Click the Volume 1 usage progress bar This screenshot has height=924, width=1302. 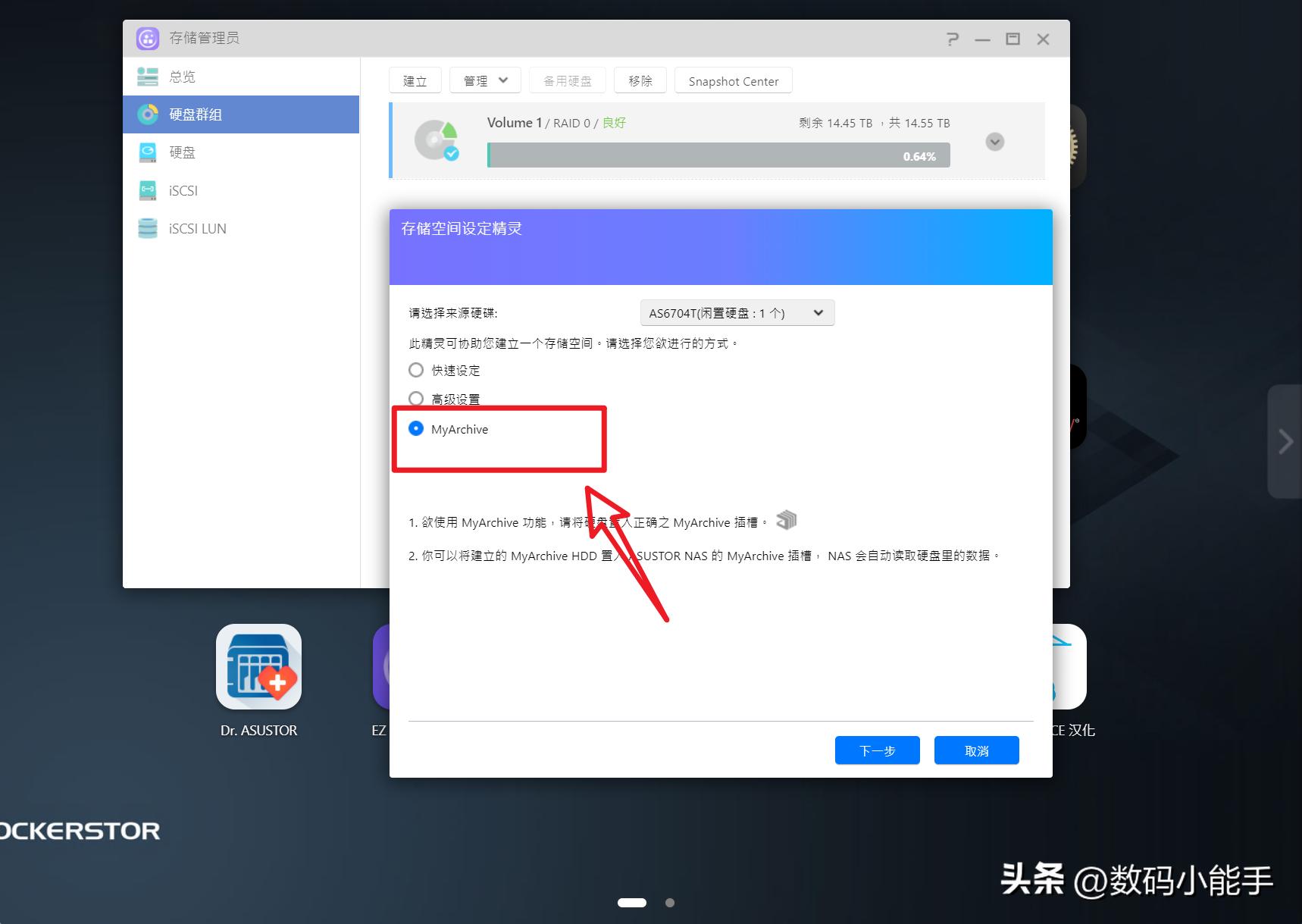(x=718, y=155)
